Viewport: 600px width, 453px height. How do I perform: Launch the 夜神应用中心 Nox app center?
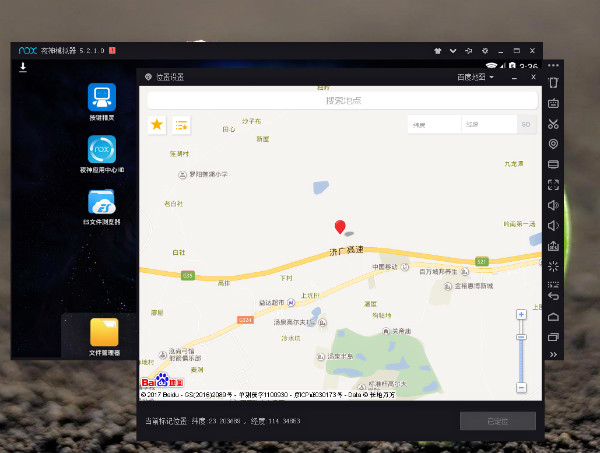pos(101,153)
